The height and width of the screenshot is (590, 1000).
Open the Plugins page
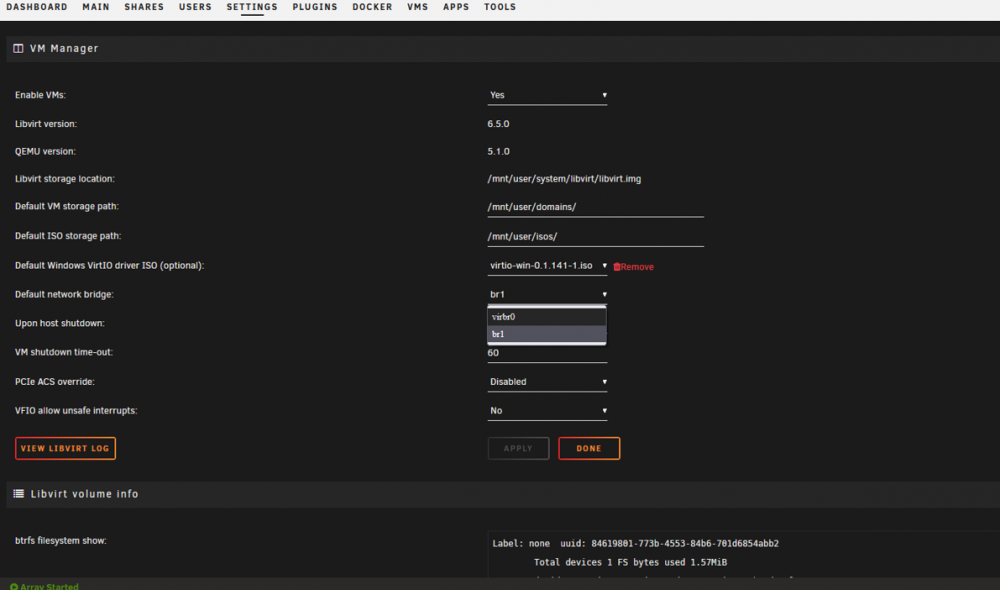(x=315, y=7)
